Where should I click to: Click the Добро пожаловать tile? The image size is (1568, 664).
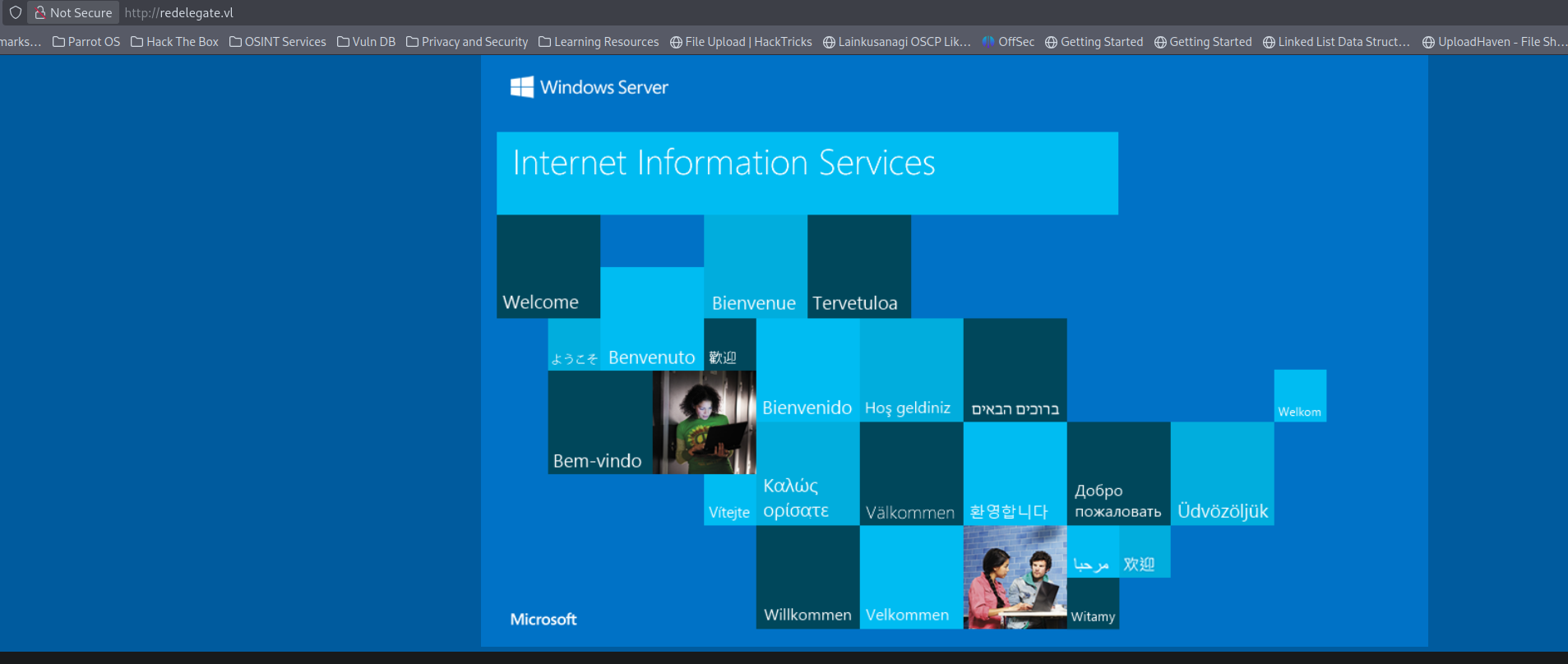[x=1118, y=473]
